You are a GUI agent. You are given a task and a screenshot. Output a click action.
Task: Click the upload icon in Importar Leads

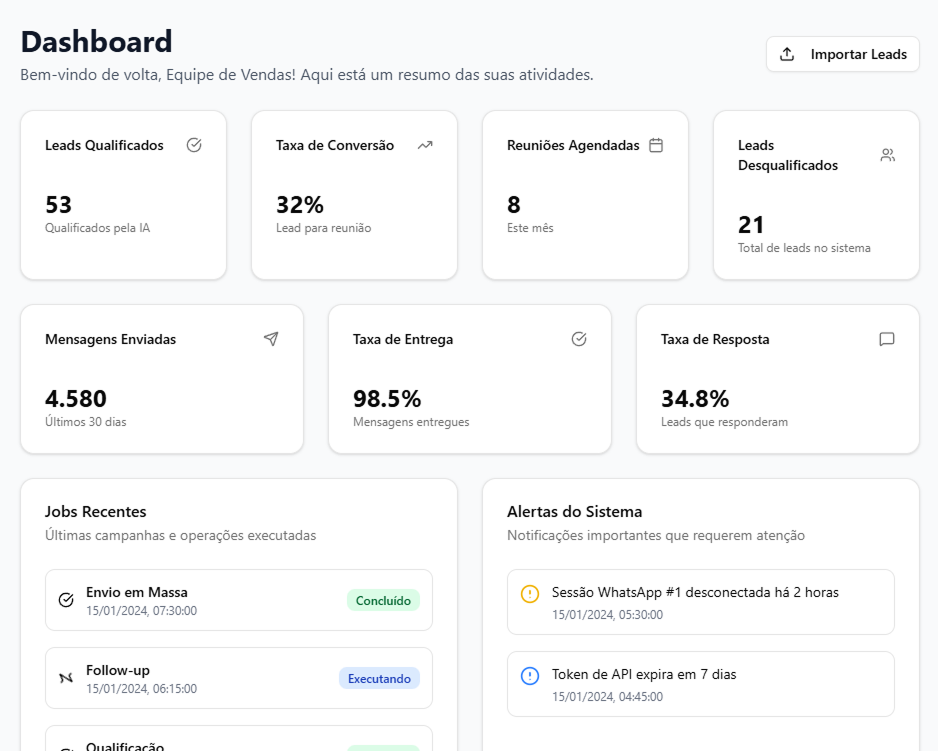point(787,54)
